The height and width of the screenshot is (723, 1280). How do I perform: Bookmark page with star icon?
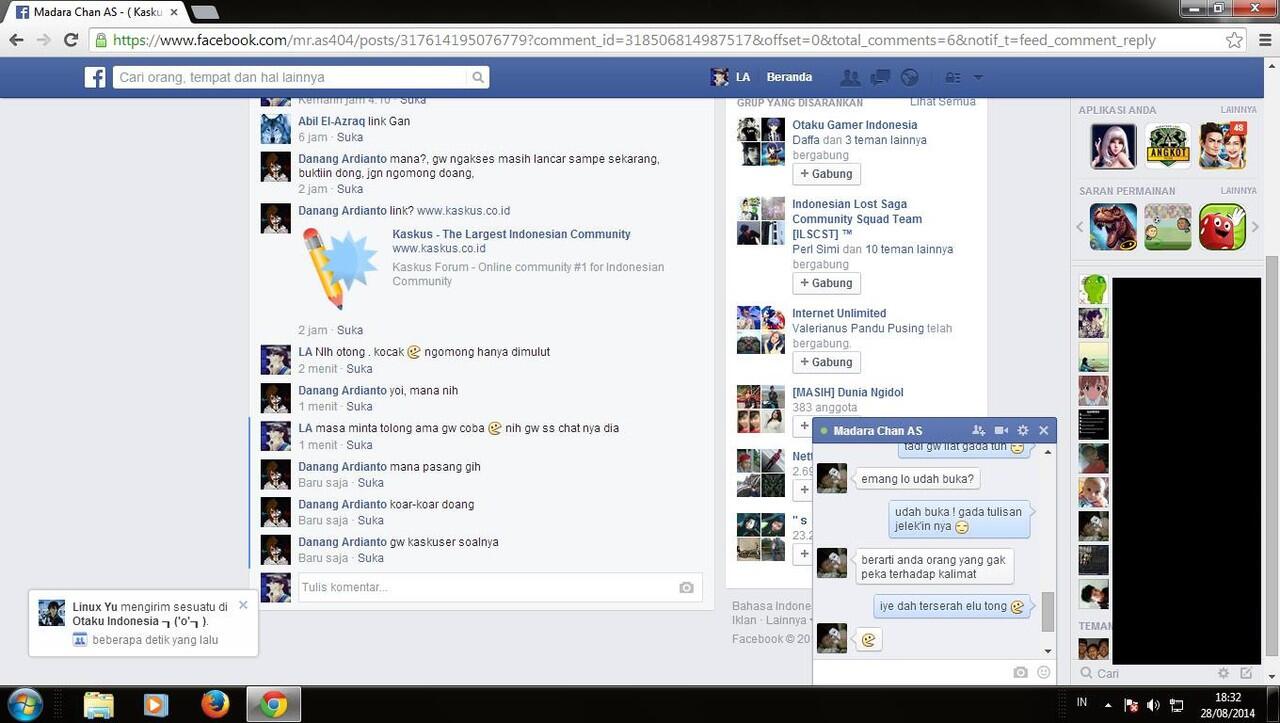point(1234,40)
